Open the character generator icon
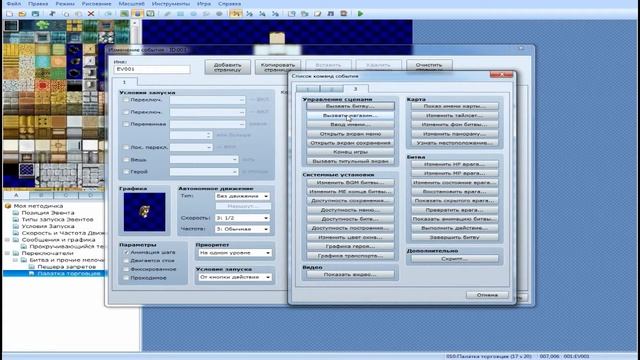 point(344,13)
